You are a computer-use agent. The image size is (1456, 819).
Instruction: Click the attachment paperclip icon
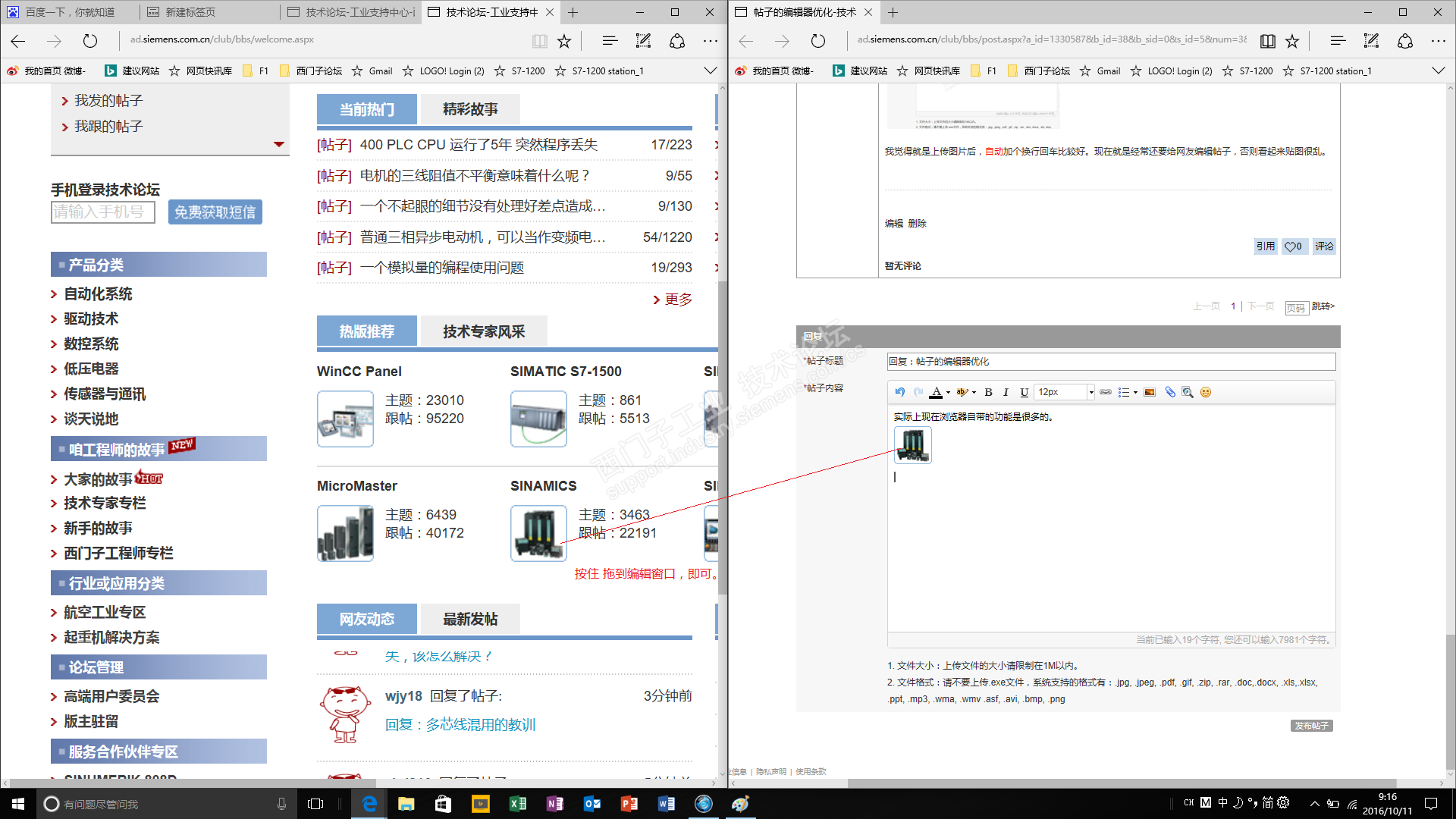point(1170,392)
